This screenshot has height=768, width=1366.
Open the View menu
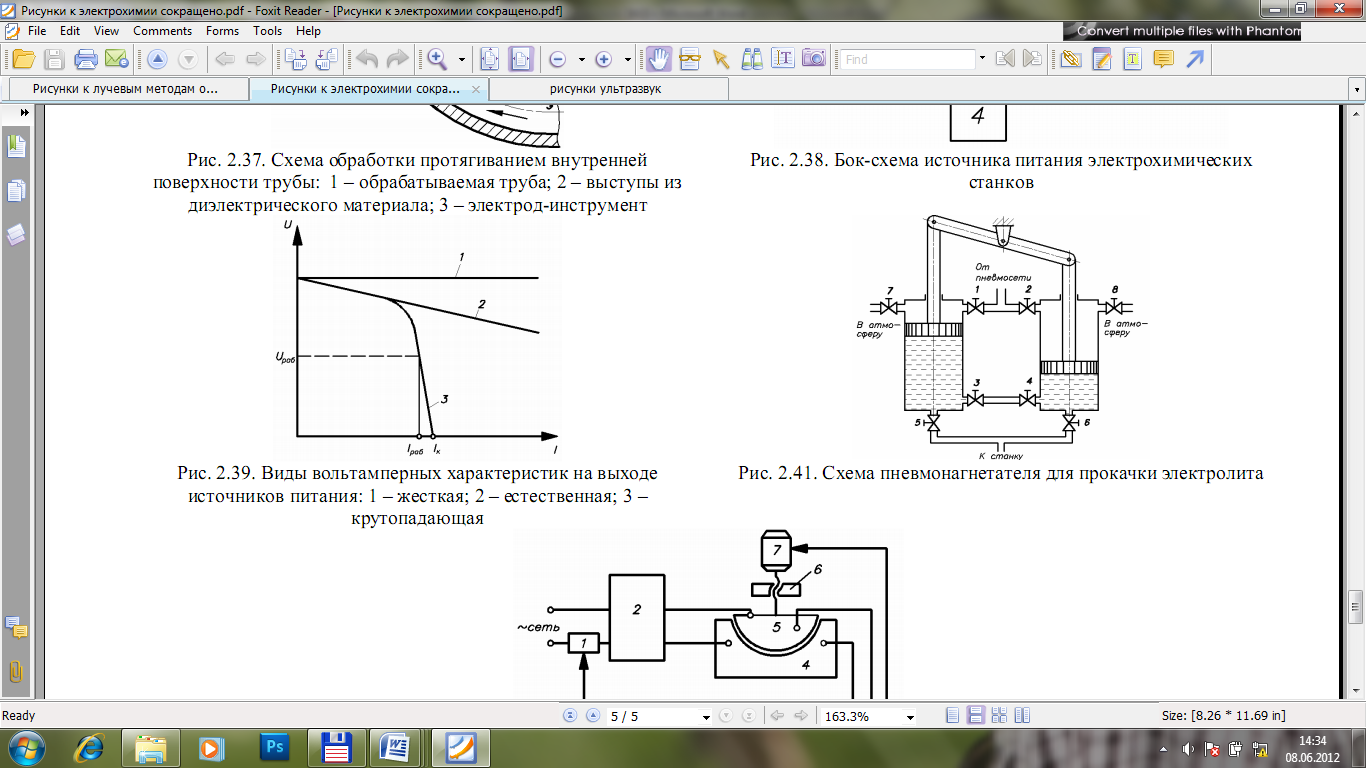(x=107, y=31)
